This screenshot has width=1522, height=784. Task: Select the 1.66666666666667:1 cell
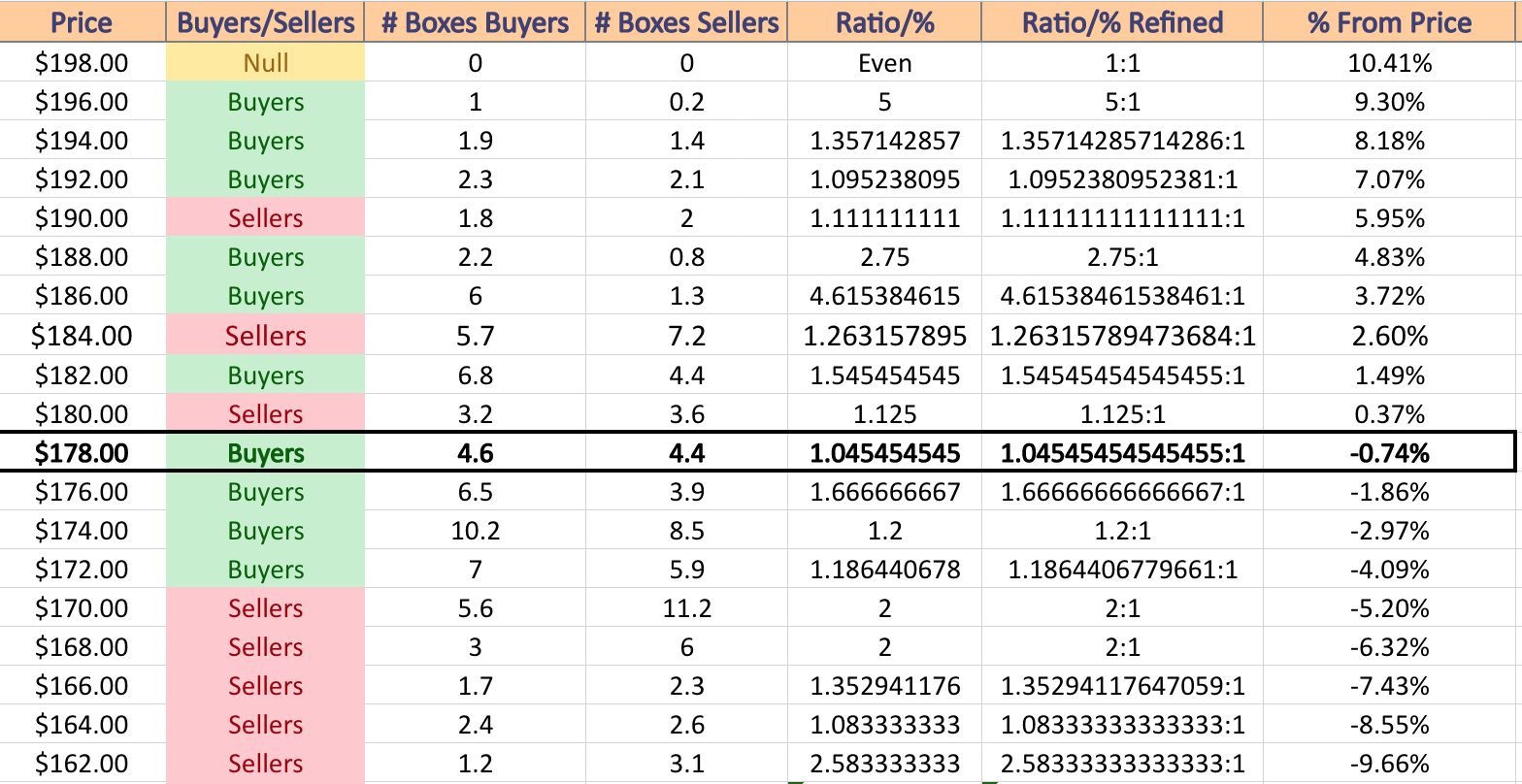1122,492
